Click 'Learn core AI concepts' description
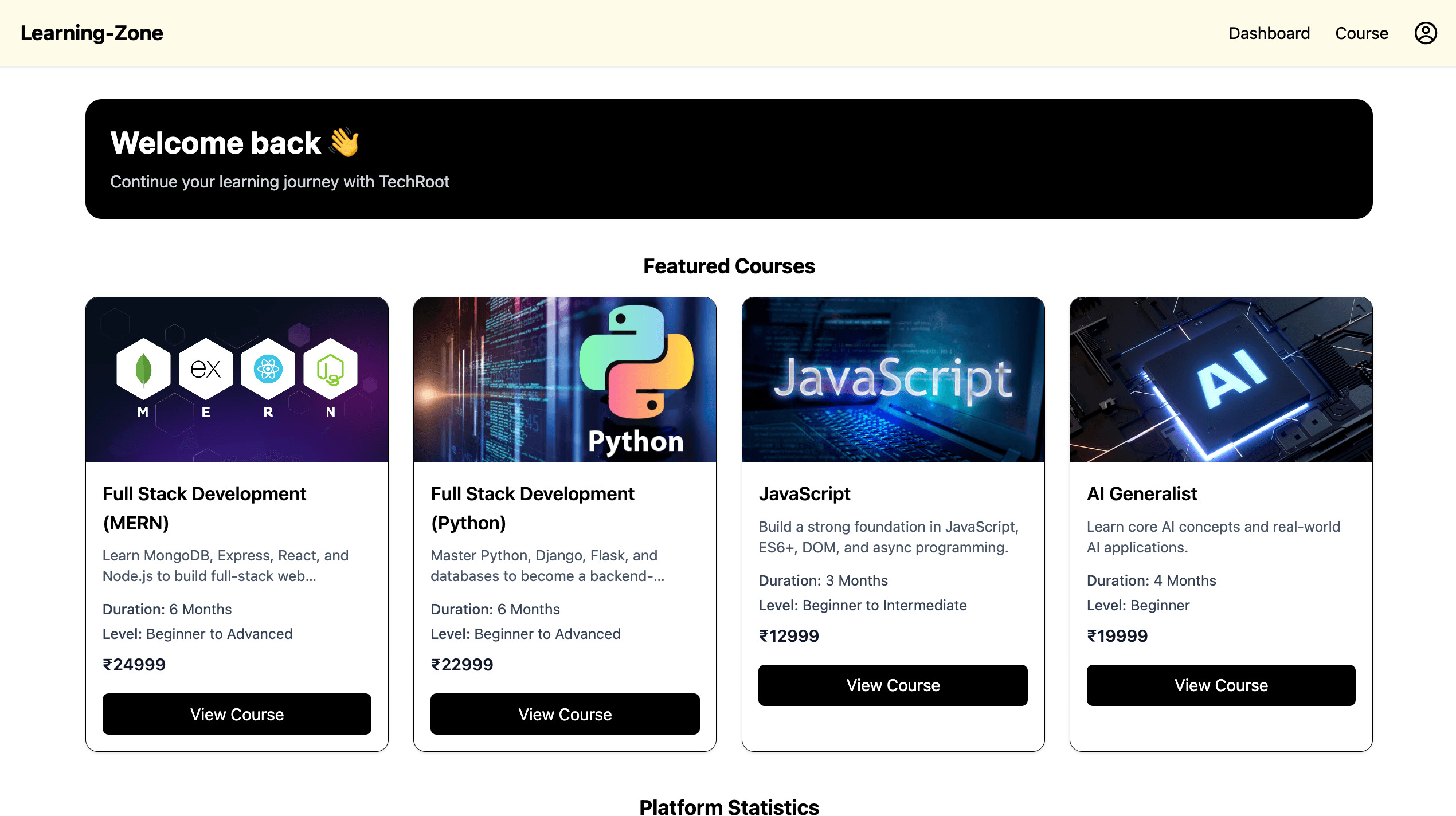The height and width of the screenshot is (816, 1456). coord(1214,537)
